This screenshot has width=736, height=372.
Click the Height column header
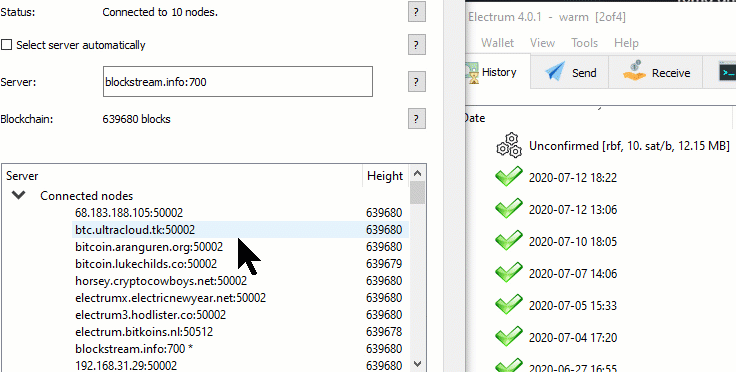(x=385, y=176)
